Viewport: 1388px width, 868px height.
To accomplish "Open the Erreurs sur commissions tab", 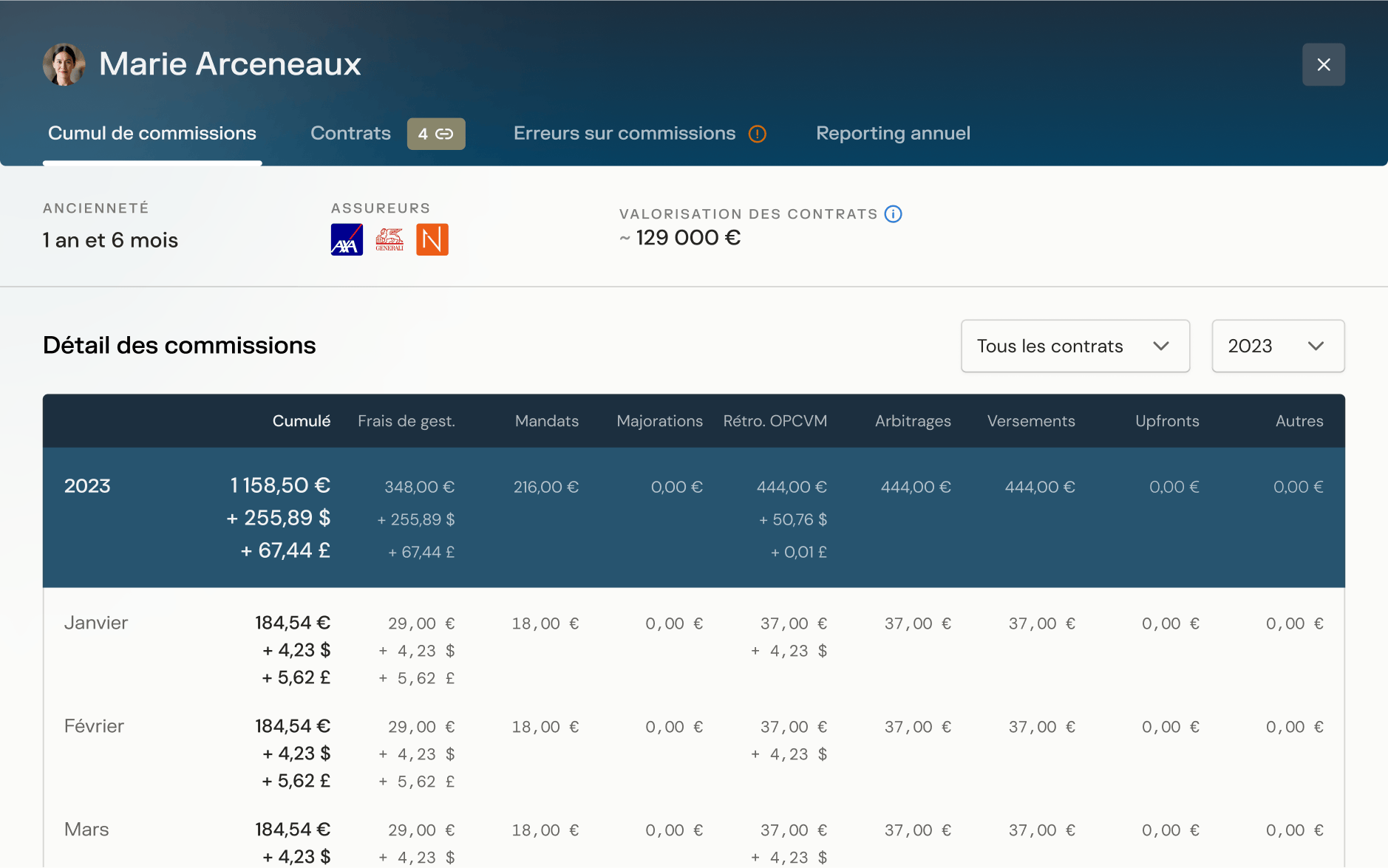I will click(x=625, y=133).
